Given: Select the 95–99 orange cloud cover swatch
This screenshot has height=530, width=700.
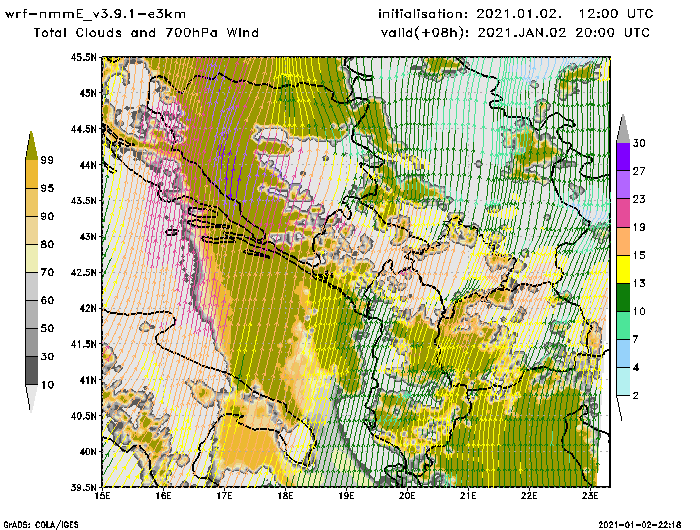Looking at the screenshot, I should (x=31, y=174).
